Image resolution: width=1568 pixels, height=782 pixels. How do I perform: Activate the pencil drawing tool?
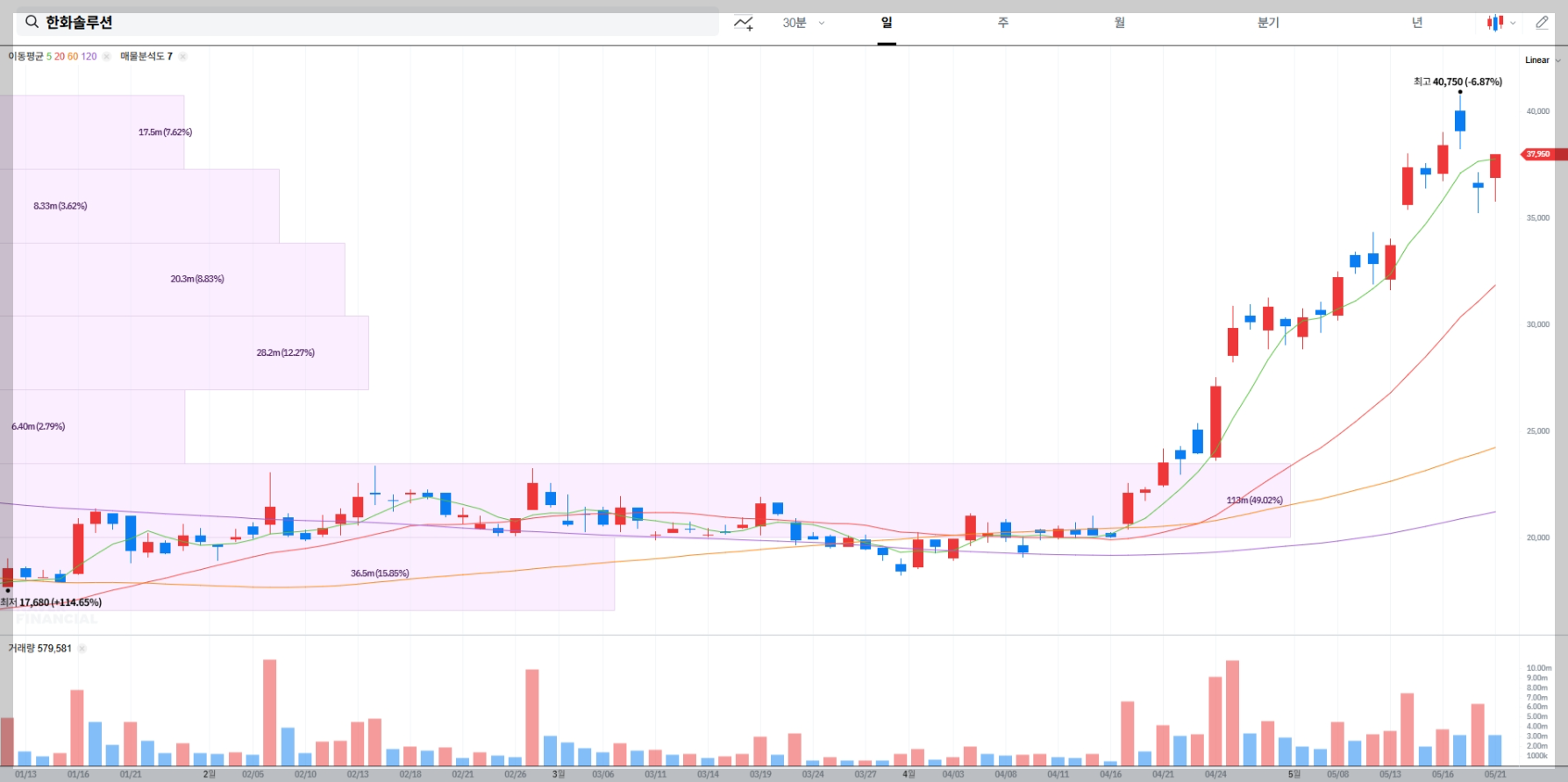click(1542, 23)
